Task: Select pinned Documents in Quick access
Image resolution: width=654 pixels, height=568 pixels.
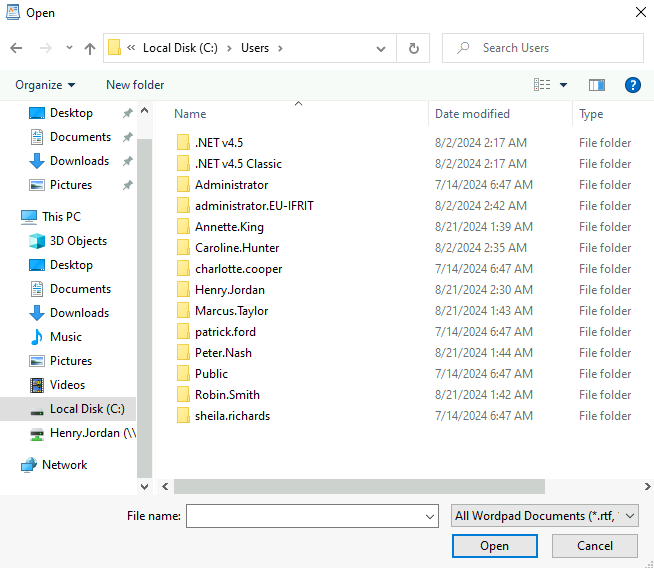Action: 80,137
